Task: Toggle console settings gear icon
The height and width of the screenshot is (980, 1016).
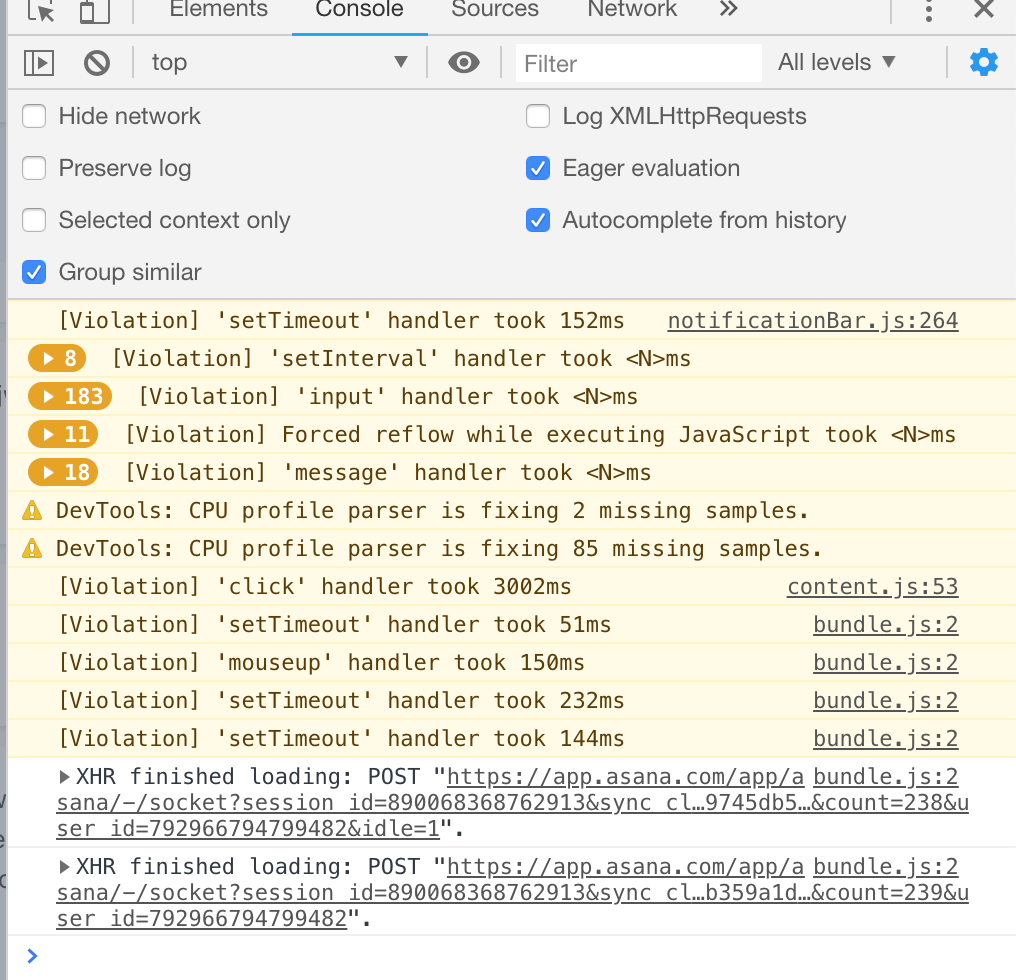Action: click(984, 62)
